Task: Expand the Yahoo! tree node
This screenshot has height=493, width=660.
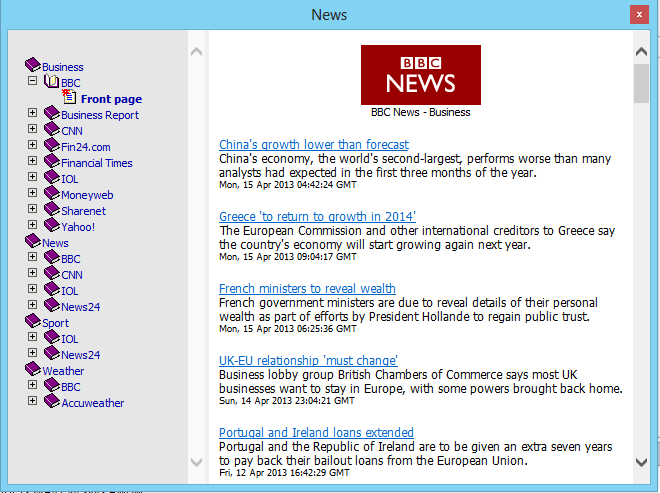Action: 33,225
